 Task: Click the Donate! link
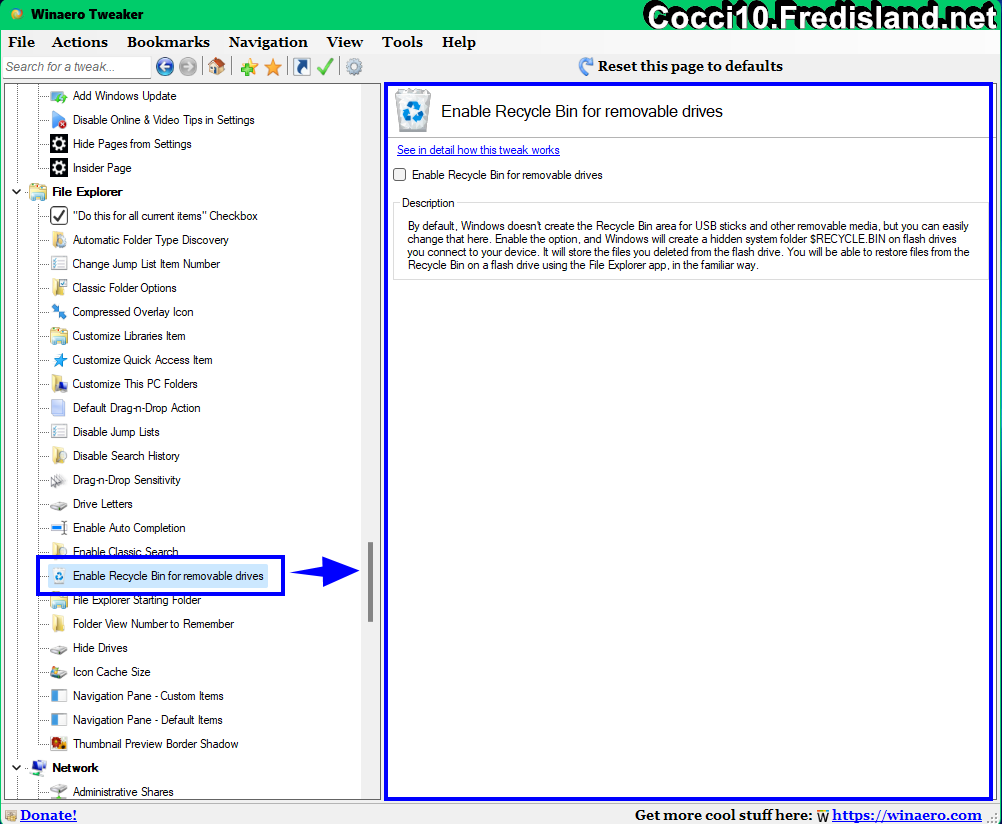click(49, 815)
